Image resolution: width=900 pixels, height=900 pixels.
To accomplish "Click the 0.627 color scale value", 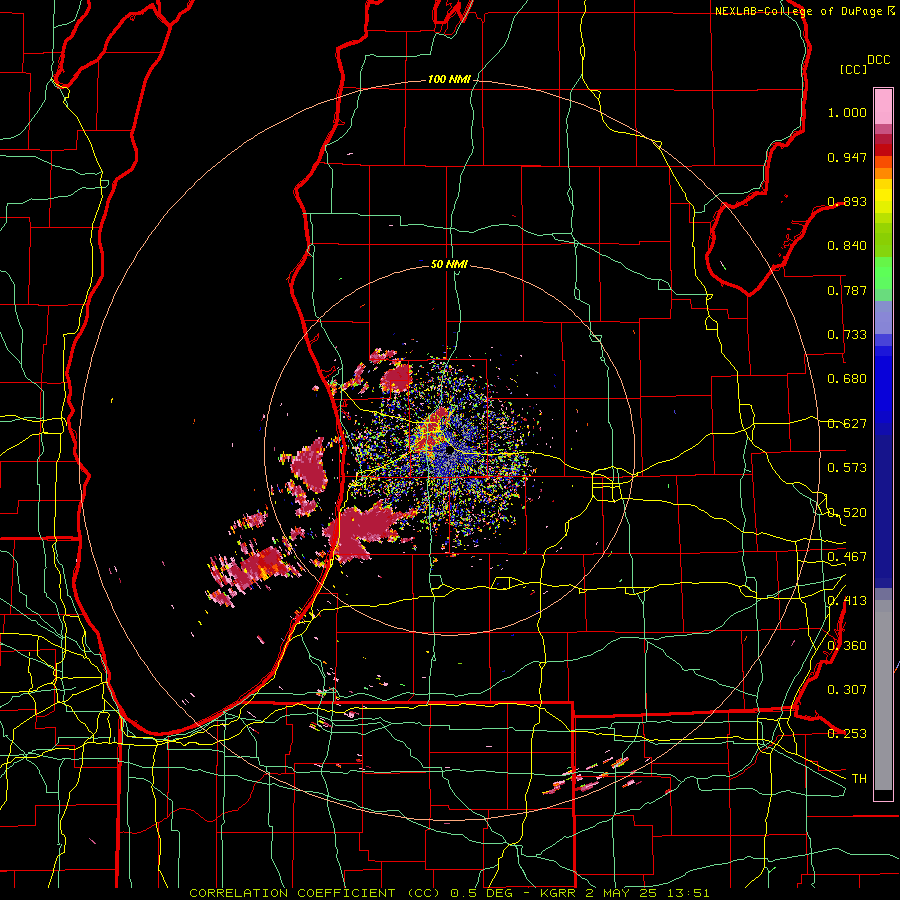I will pos(847,424).
